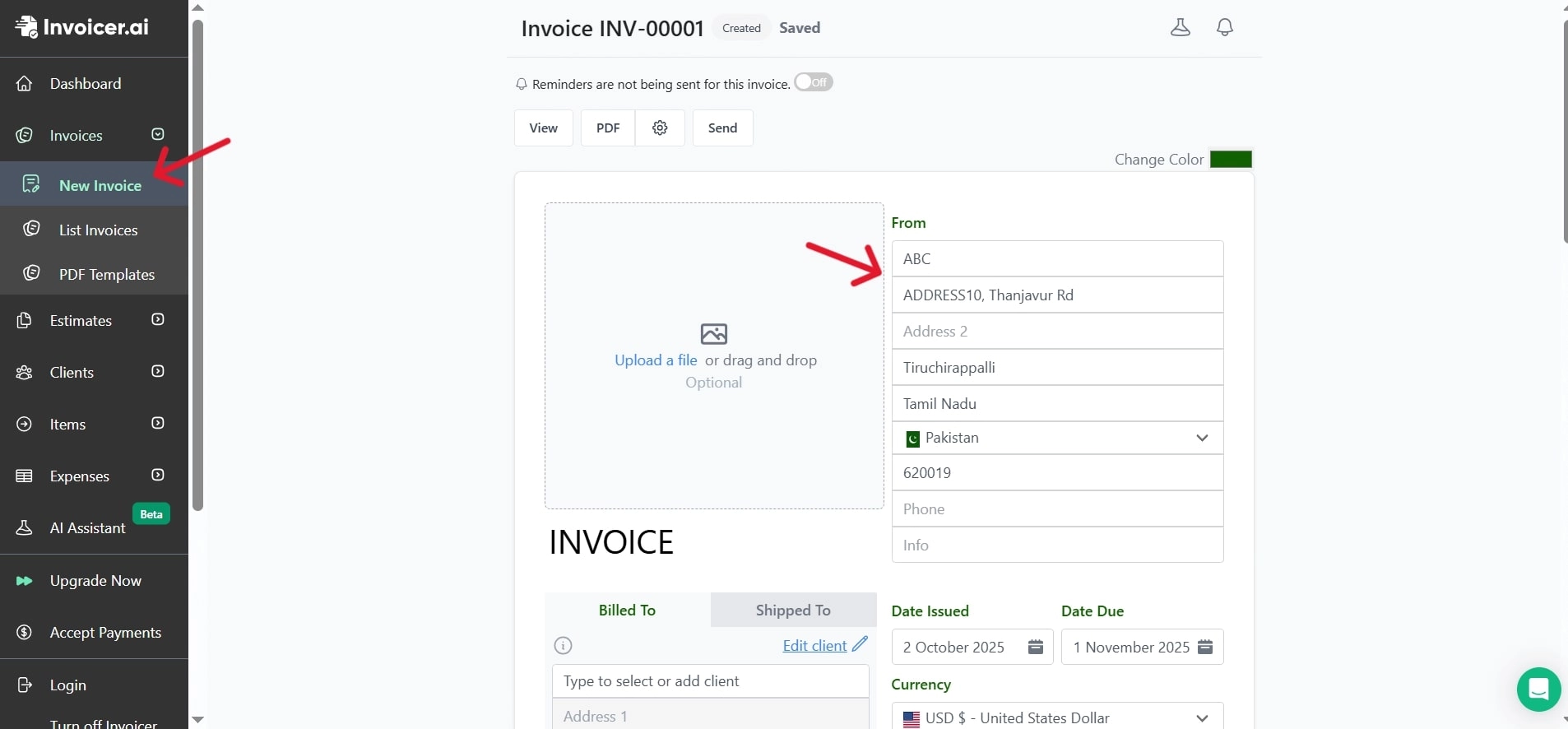The image size is (1568, 729).
Task: Click the green Change Color swatch
Action: click(1231, 159)
